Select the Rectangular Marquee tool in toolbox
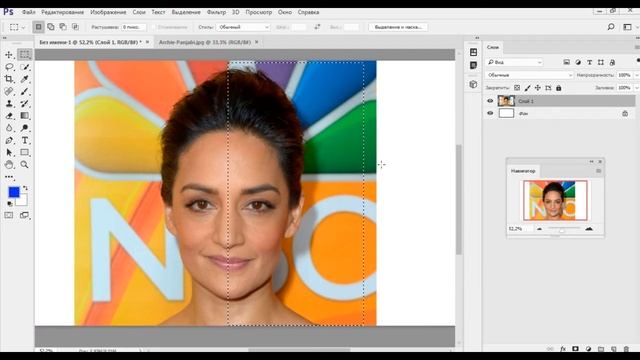This screenshot has height=360, width=640. tap(24, 54)
